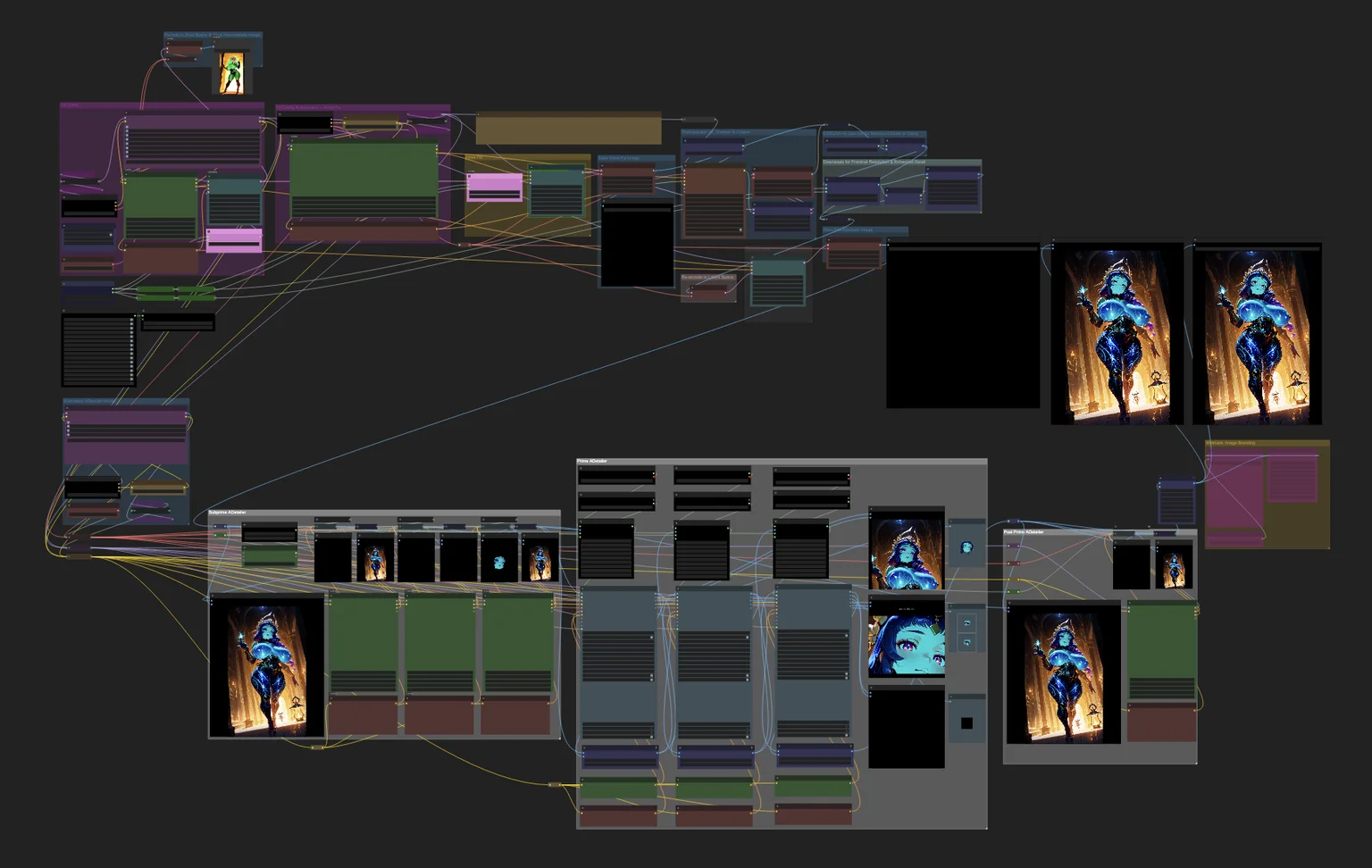
Task: Click the small character thumbnail in Post Prime group
Action: coord(1173,564)
